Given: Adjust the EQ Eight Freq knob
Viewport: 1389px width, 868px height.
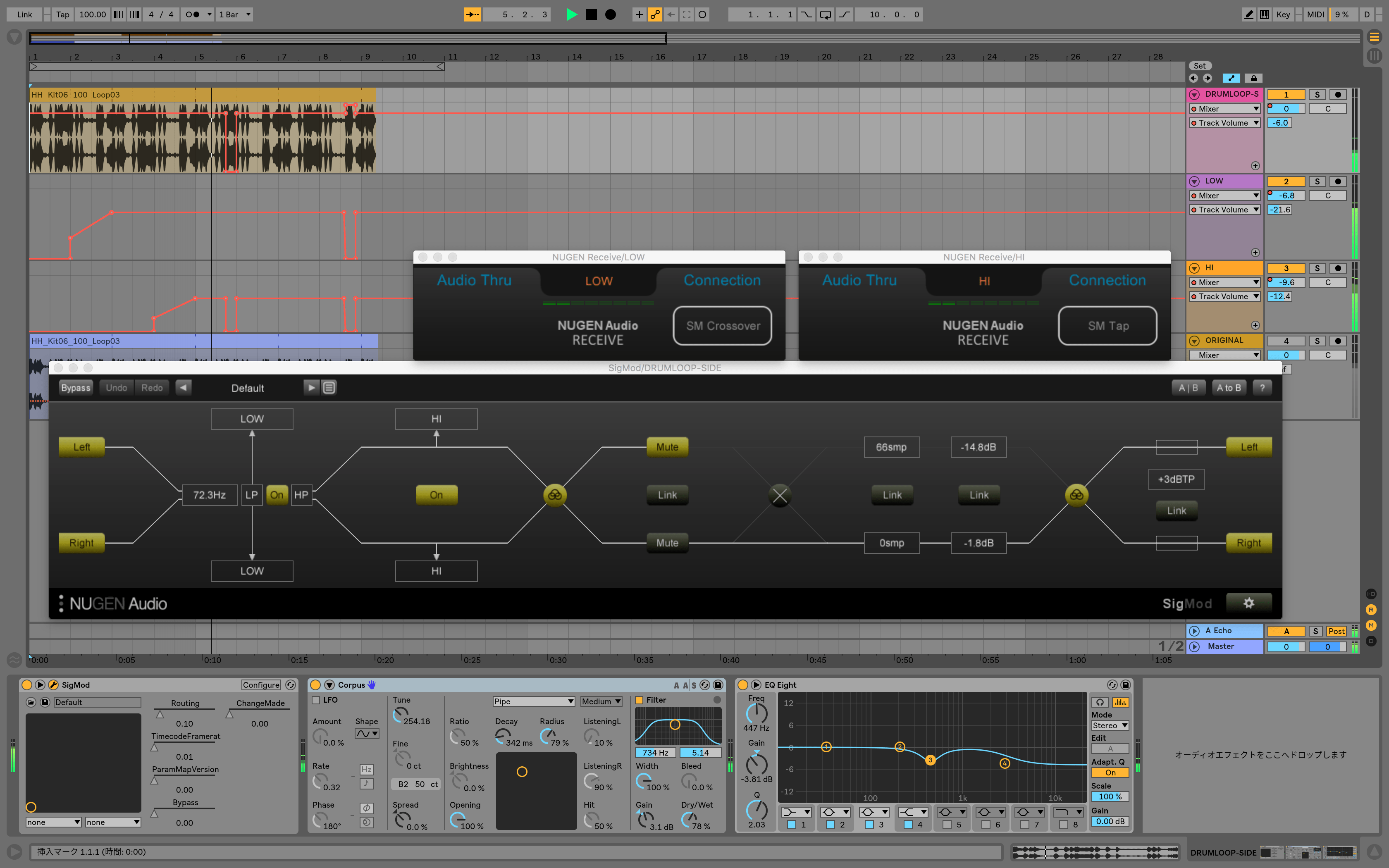Looking at the screenshot, I should [756, 713].
